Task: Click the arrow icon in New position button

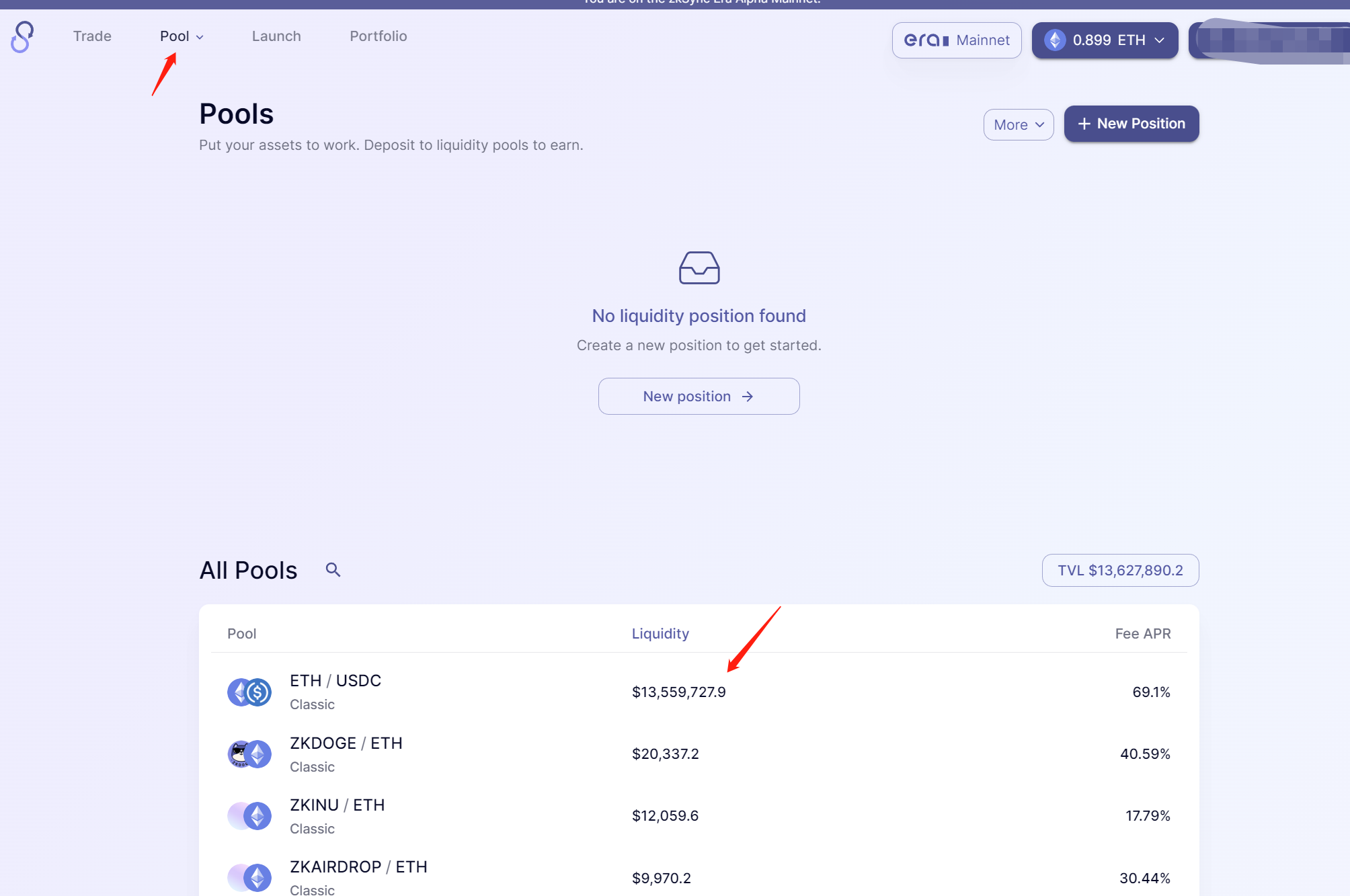Action: coord(747,397)
